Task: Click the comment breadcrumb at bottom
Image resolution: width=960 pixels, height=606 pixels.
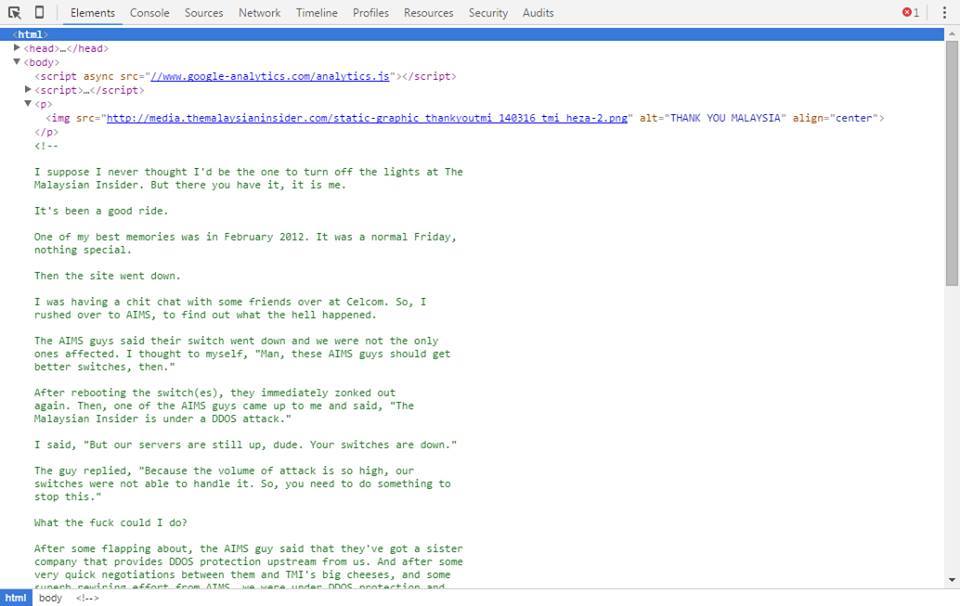Action: [88, 598]
